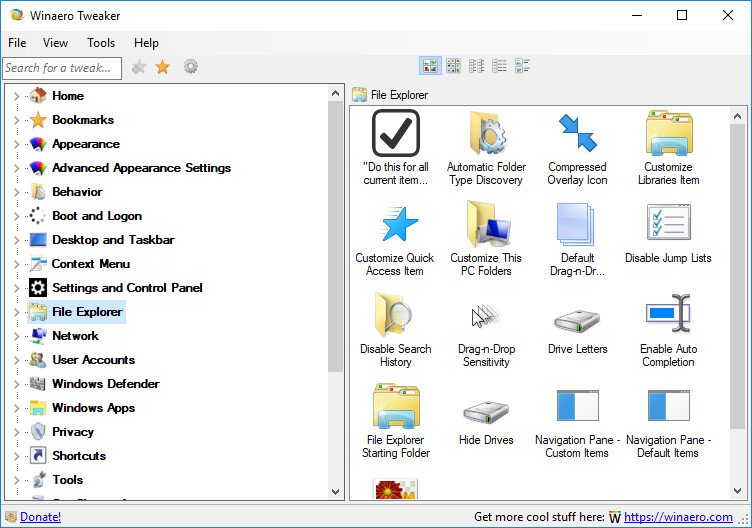The width and height of the screenshot is (752, 528).
Task: Click the tweaks pane scroll down arrow
Action: 738,491
